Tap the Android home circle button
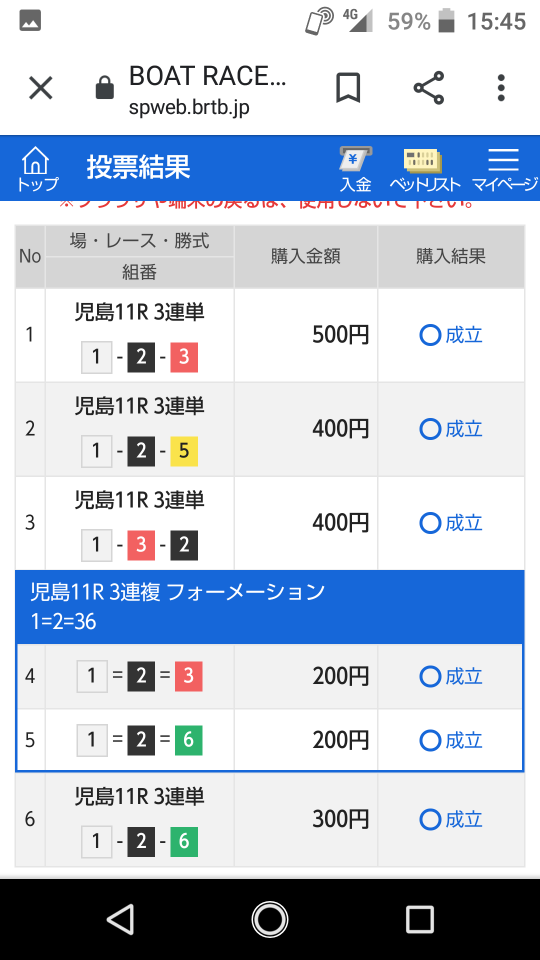 point(269,919)
